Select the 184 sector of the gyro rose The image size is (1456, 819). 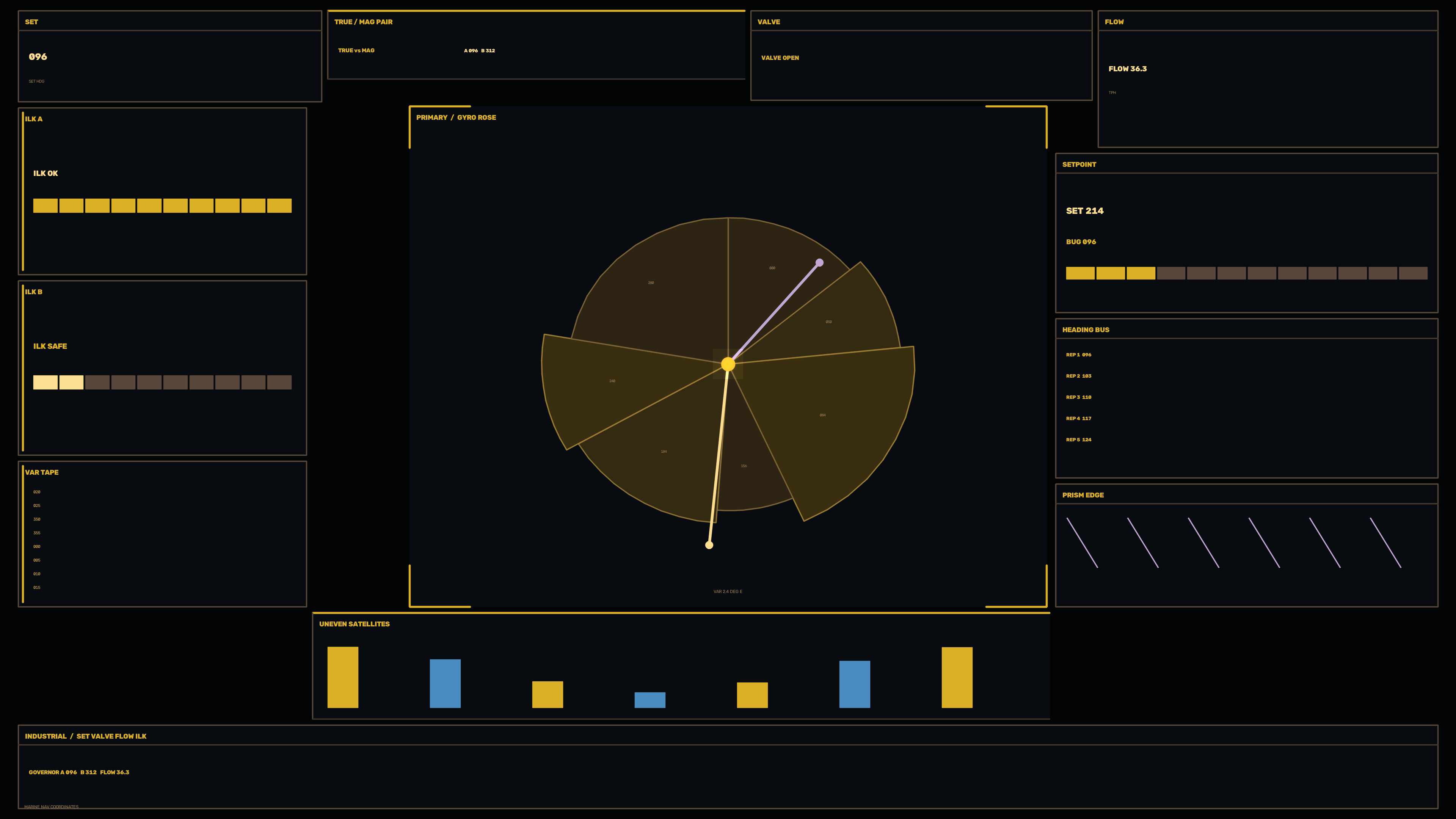pyautogui.click(x=664, y=452)
